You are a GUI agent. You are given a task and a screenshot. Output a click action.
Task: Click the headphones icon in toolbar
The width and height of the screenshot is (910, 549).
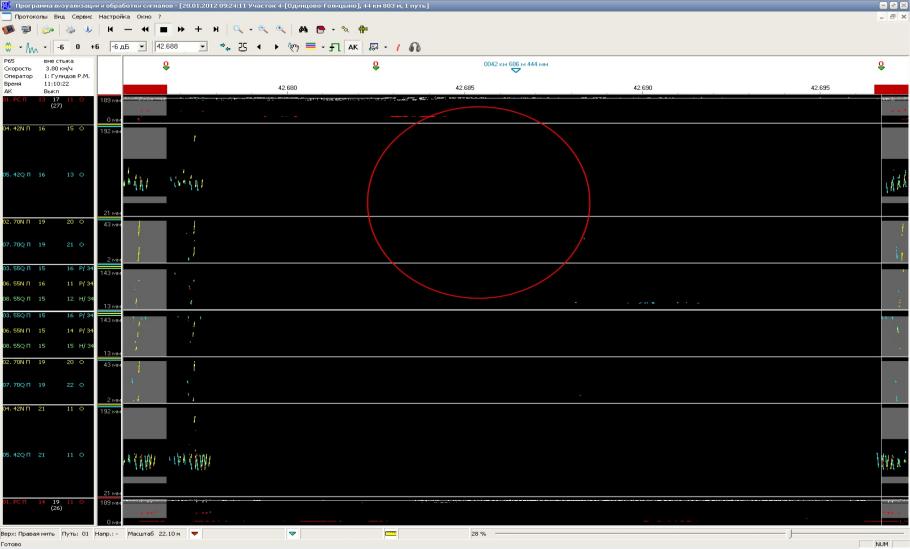(414, 47)
